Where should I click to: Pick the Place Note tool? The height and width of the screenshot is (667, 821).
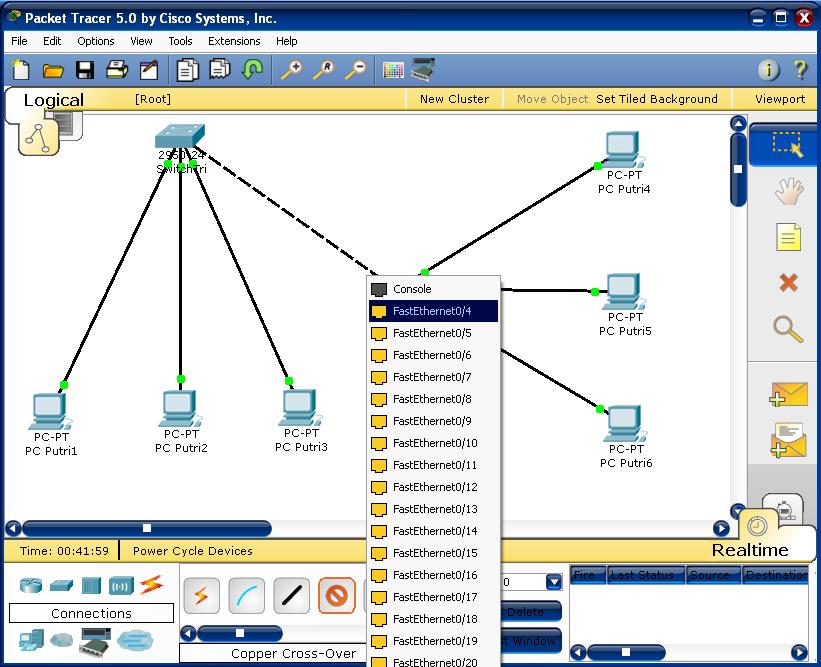click(x=789, y=237)
